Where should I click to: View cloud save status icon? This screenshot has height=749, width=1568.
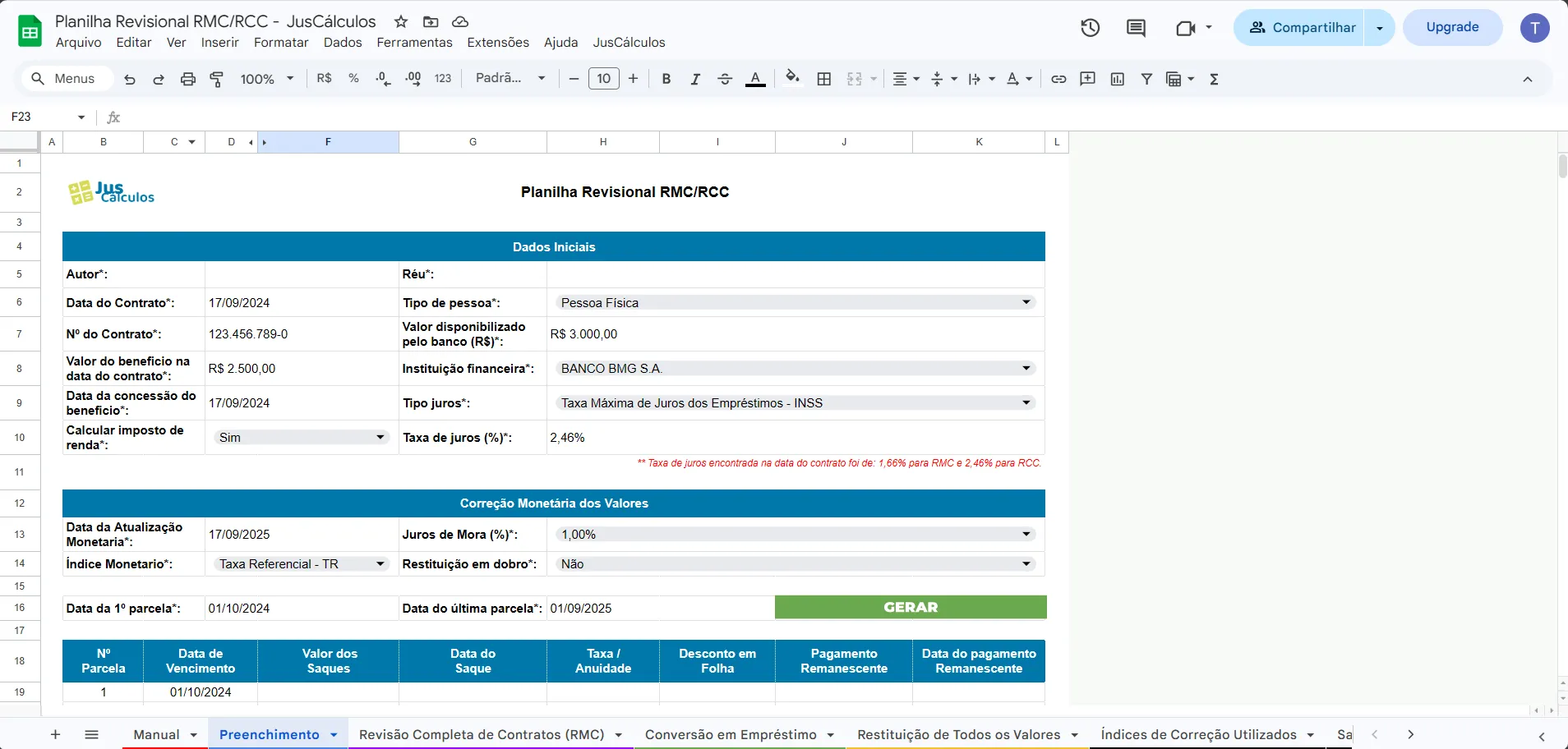tap(460, 21)
